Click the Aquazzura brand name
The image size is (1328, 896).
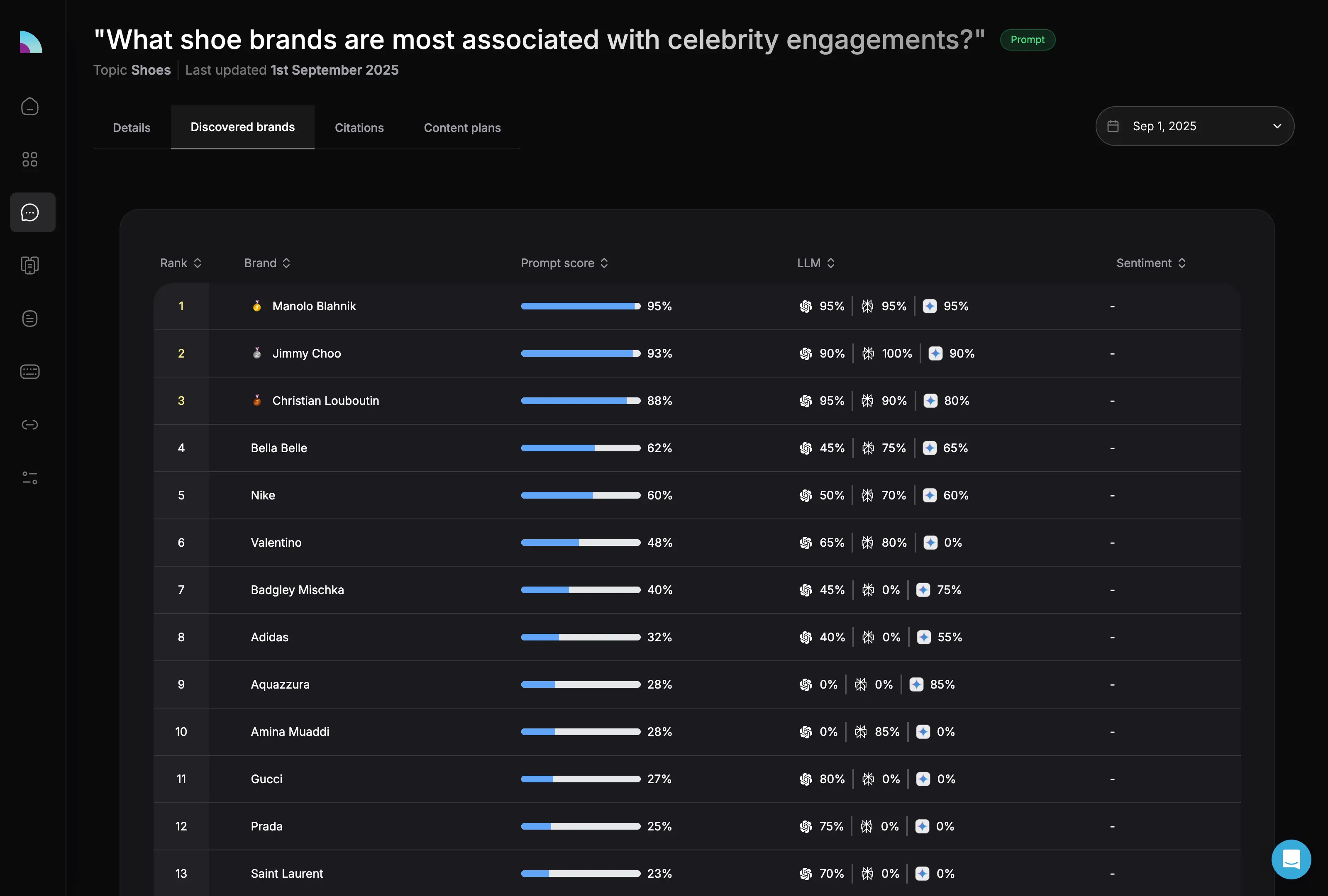pos(280,684)
